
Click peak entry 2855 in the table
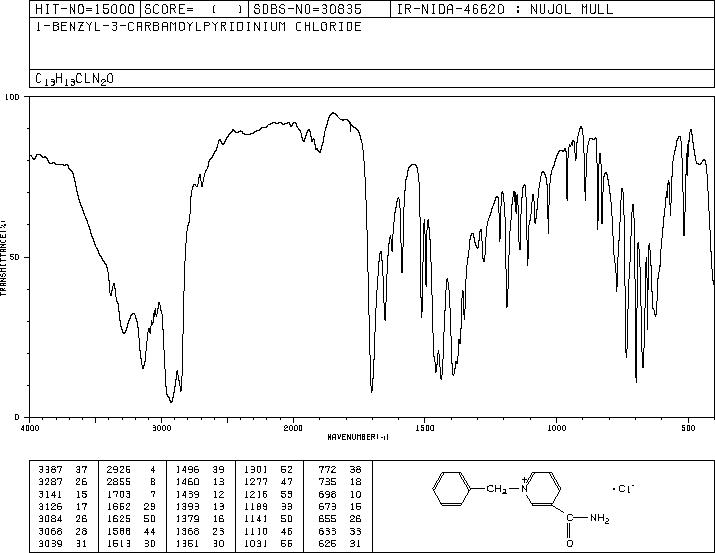click(119, 482)
